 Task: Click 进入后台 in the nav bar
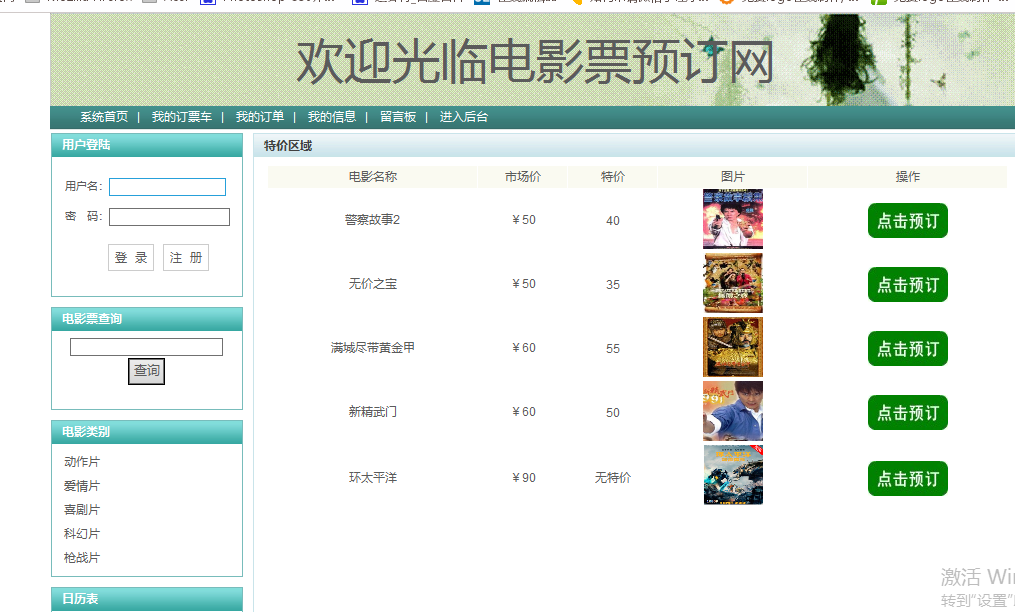click(463, 117)
